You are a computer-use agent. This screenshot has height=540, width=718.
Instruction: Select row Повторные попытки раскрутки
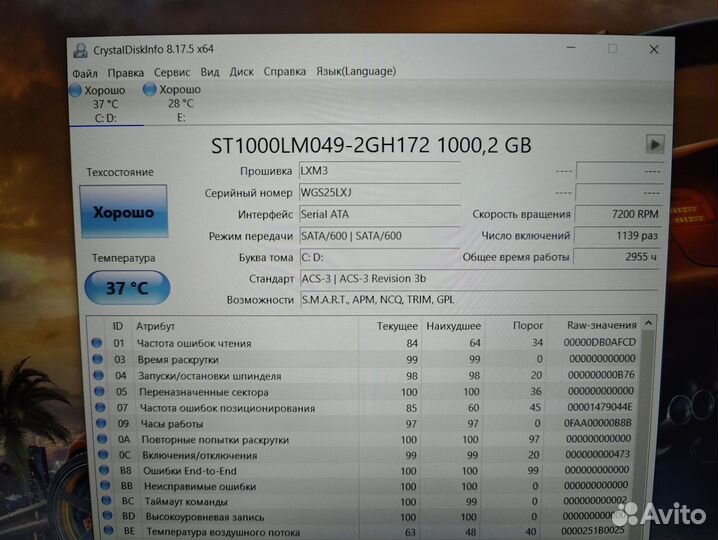(366, 440)
